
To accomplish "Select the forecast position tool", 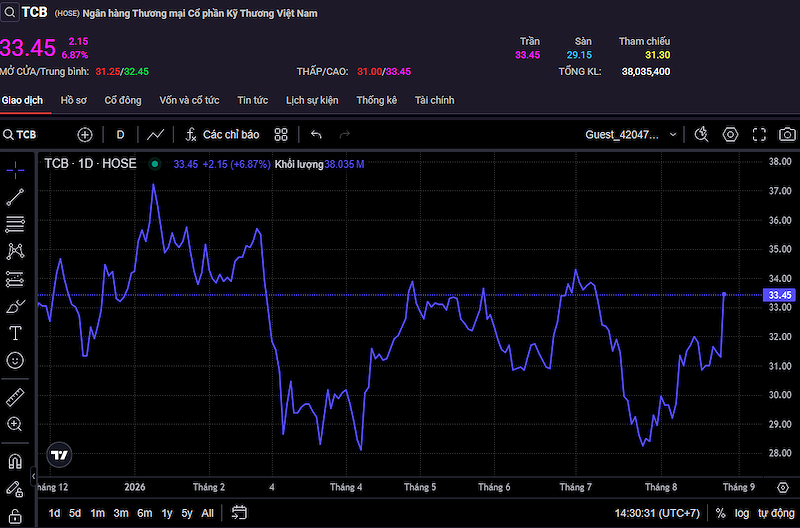I will (15, 279).
